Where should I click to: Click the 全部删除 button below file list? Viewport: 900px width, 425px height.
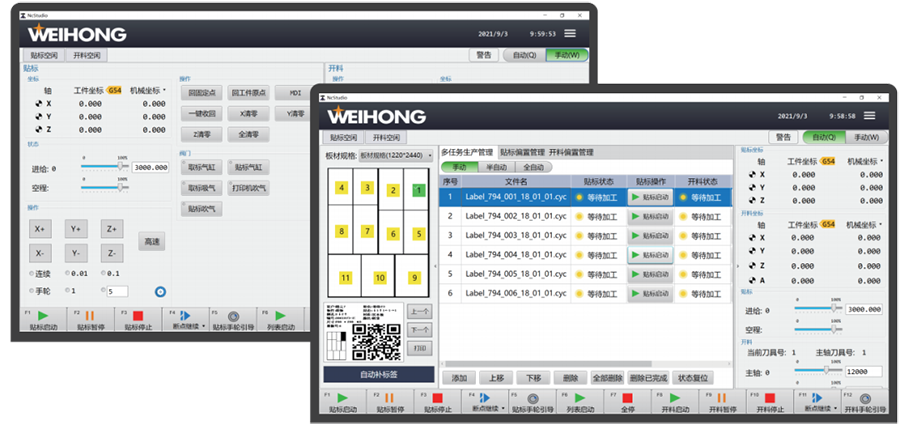point(609,378)
